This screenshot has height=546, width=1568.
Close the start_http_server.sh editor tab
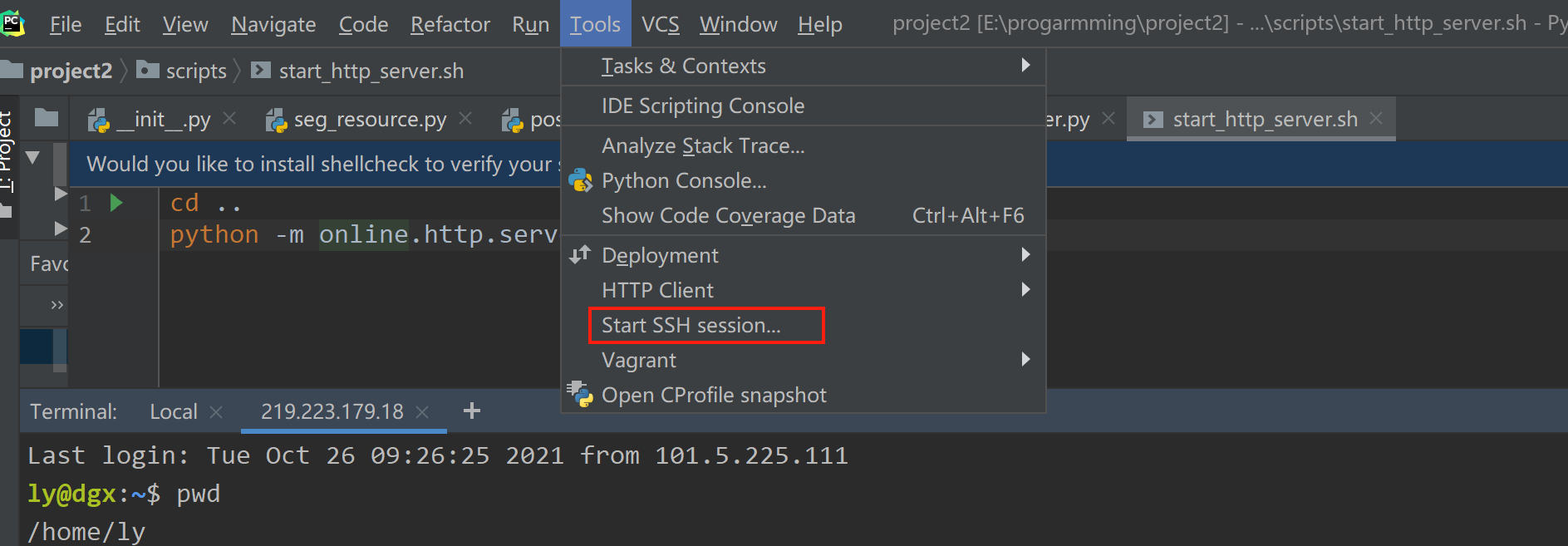pos(1376,119)
